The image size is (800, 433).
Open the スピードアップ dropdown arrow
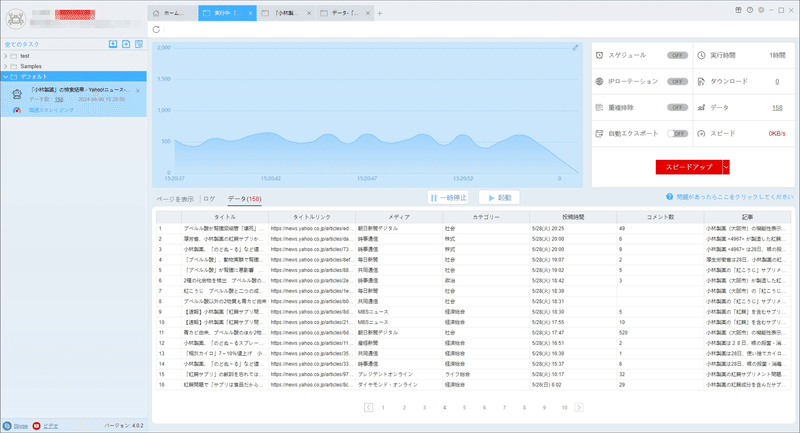(726, 167)
